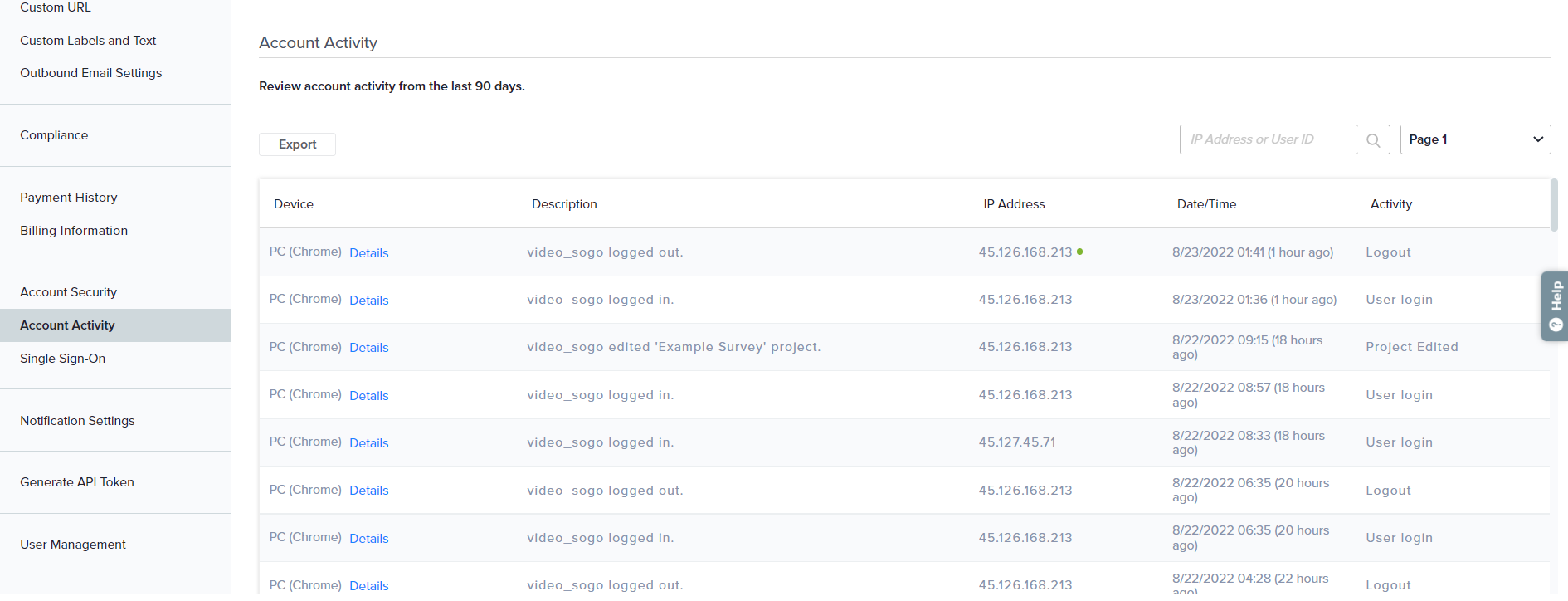Screen dimensions: 1568x601
Task: Open the Help side tab
Action: click(x=1555, y=305)
